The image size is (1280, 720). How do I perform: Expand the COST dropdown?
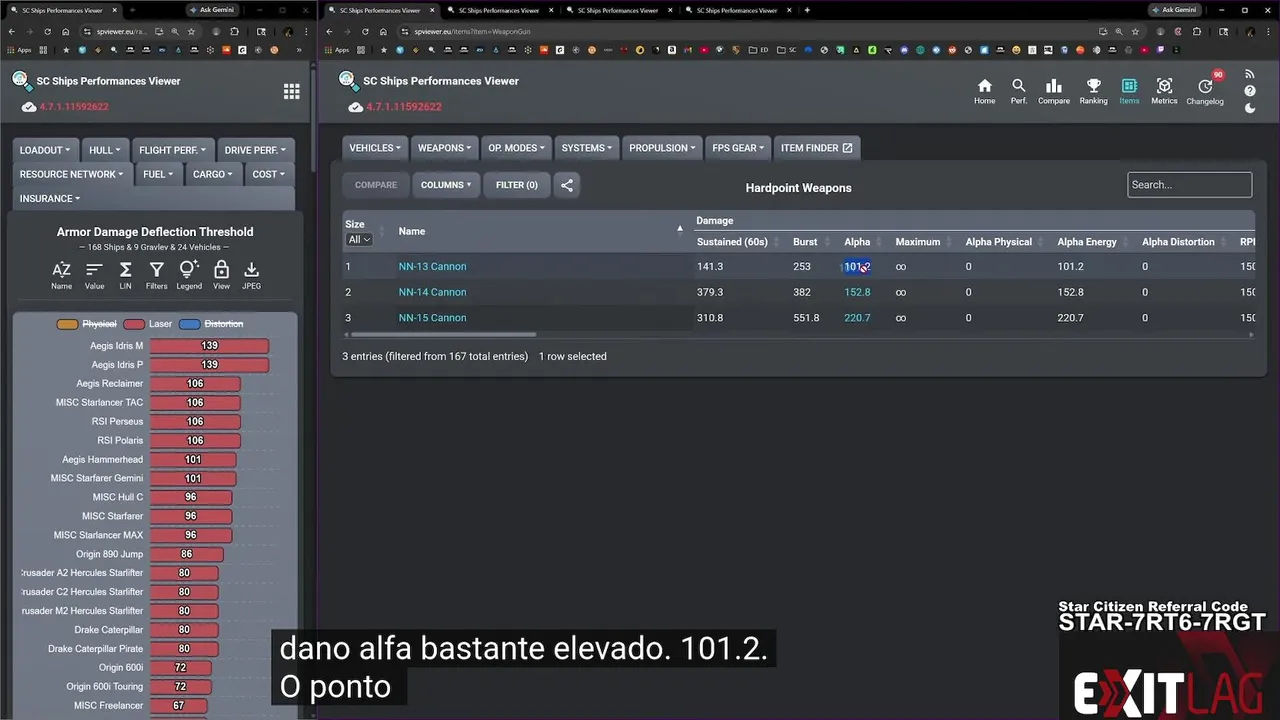pyautogui.click(x=268, y=174)
